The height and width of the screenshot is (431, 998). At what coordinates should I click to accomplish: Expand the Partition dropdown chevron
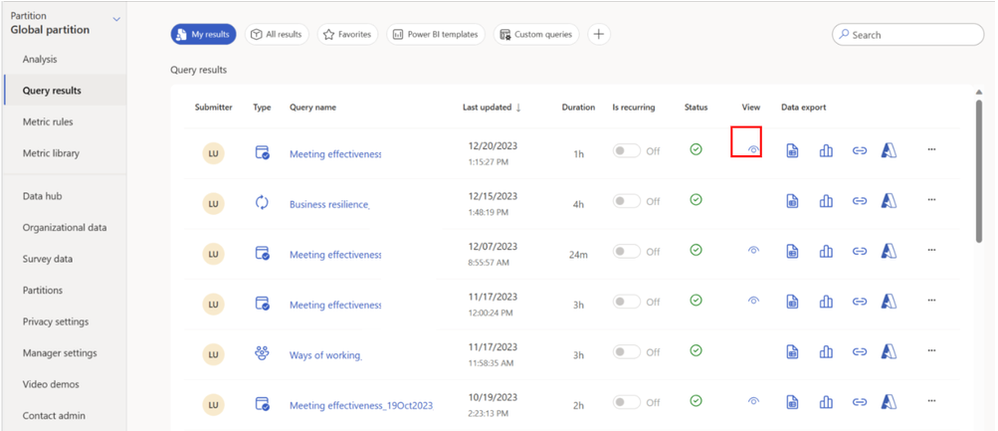click(x=117, y=18)
